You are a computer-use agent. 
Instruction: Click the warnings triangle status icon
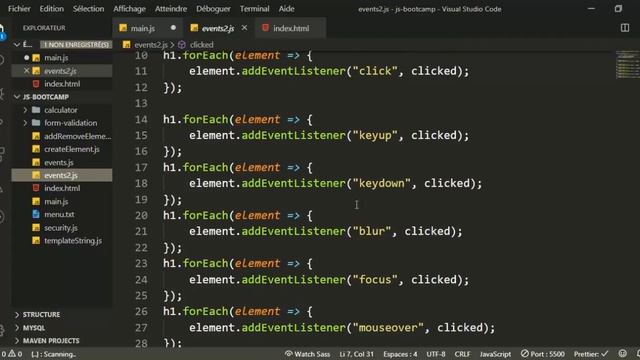click(12, 354)
